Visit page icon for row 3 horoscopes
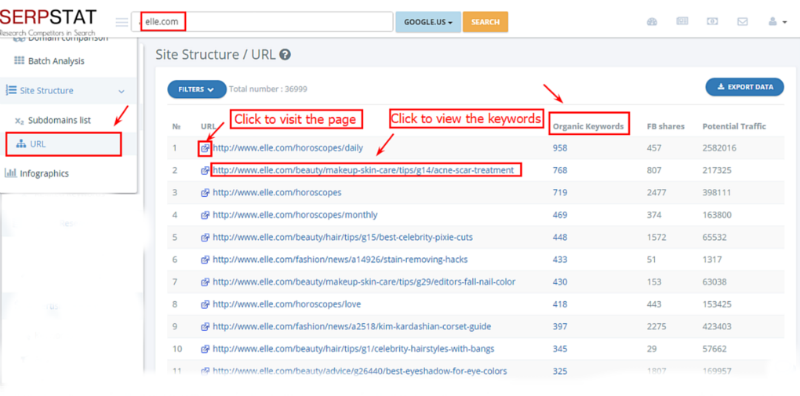 205,193
